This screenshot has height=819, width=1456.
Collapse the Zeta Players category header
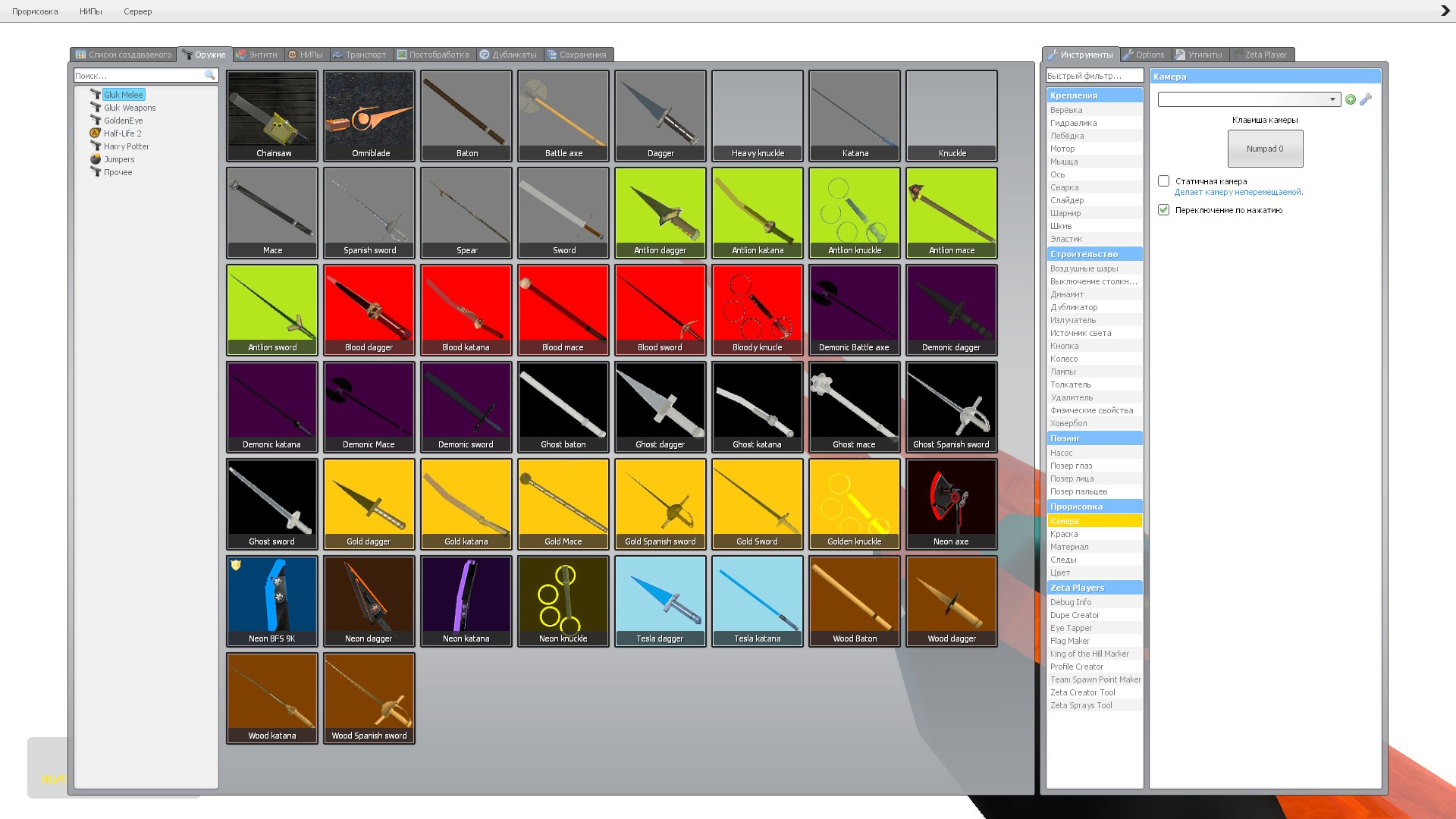tap(1094, 588)
